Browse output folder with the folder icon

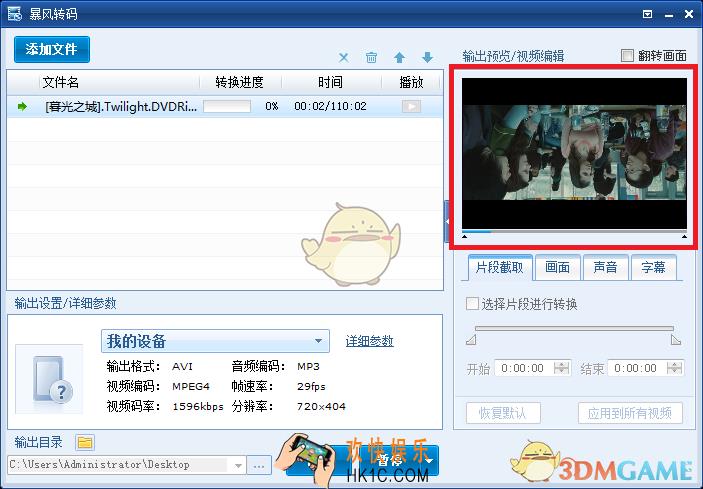(x=85, y=443)
